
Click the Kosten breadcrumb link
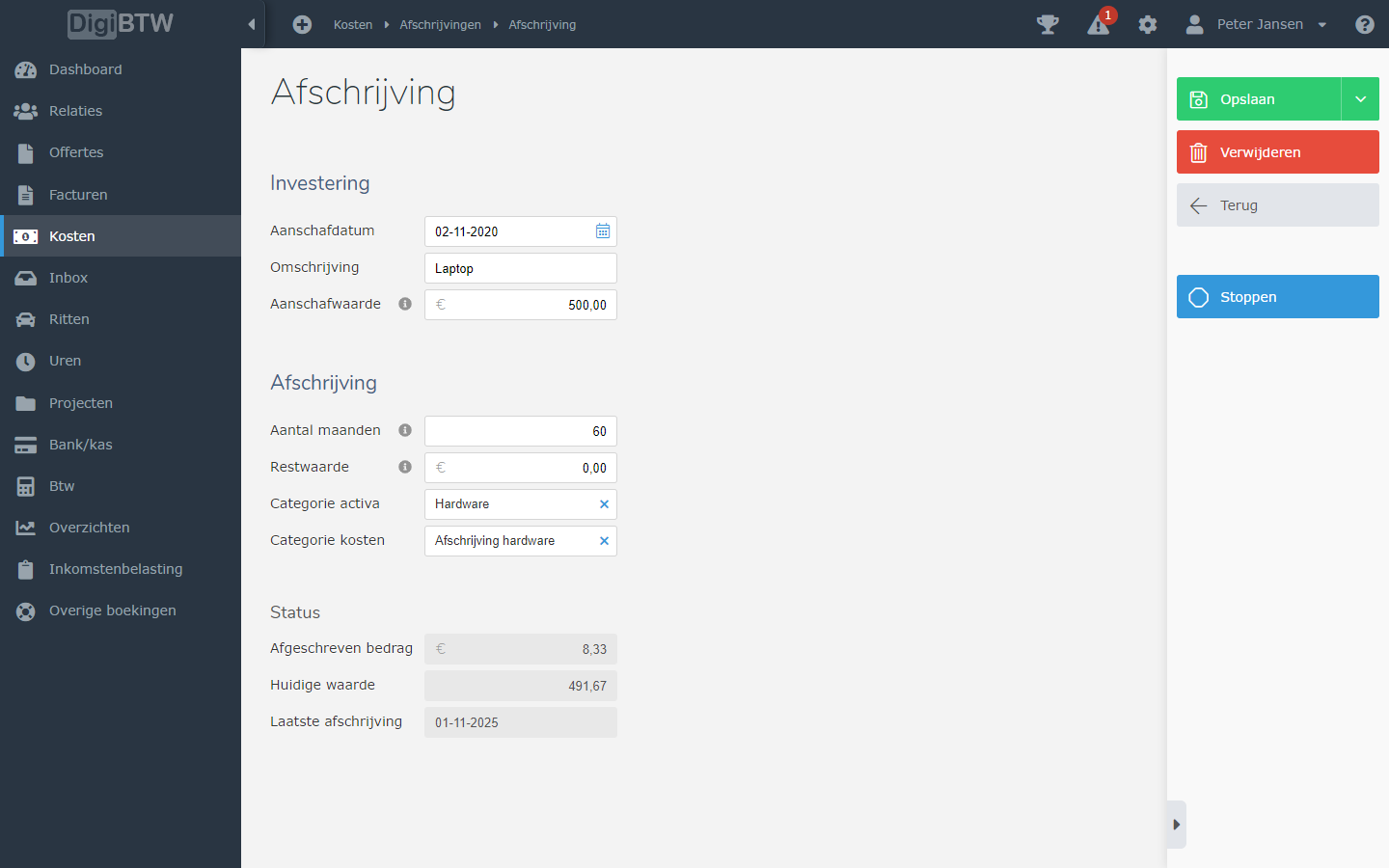pos(353,25)
